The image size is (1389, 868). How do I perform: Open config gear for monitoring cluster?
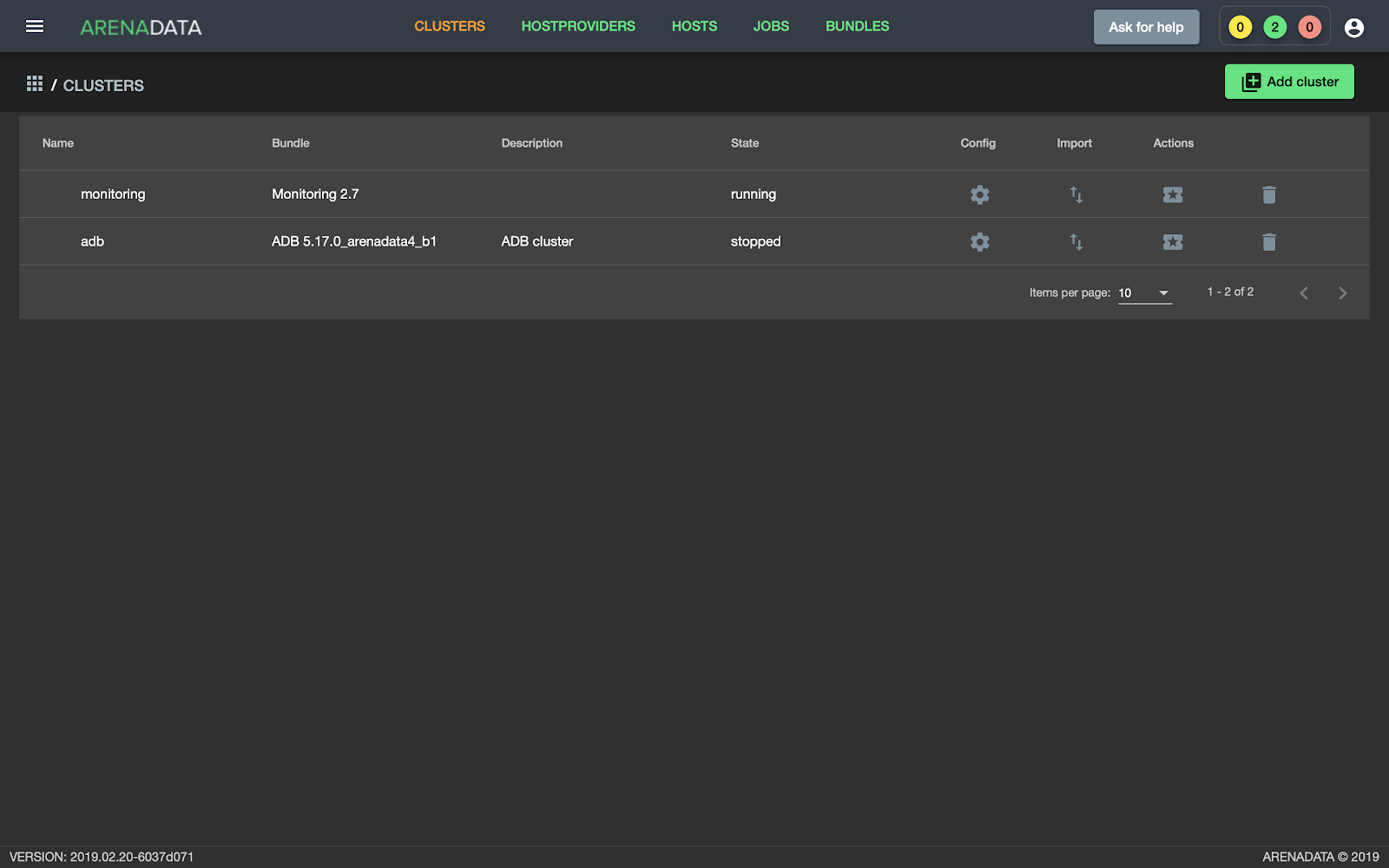(x=979, y=194)
